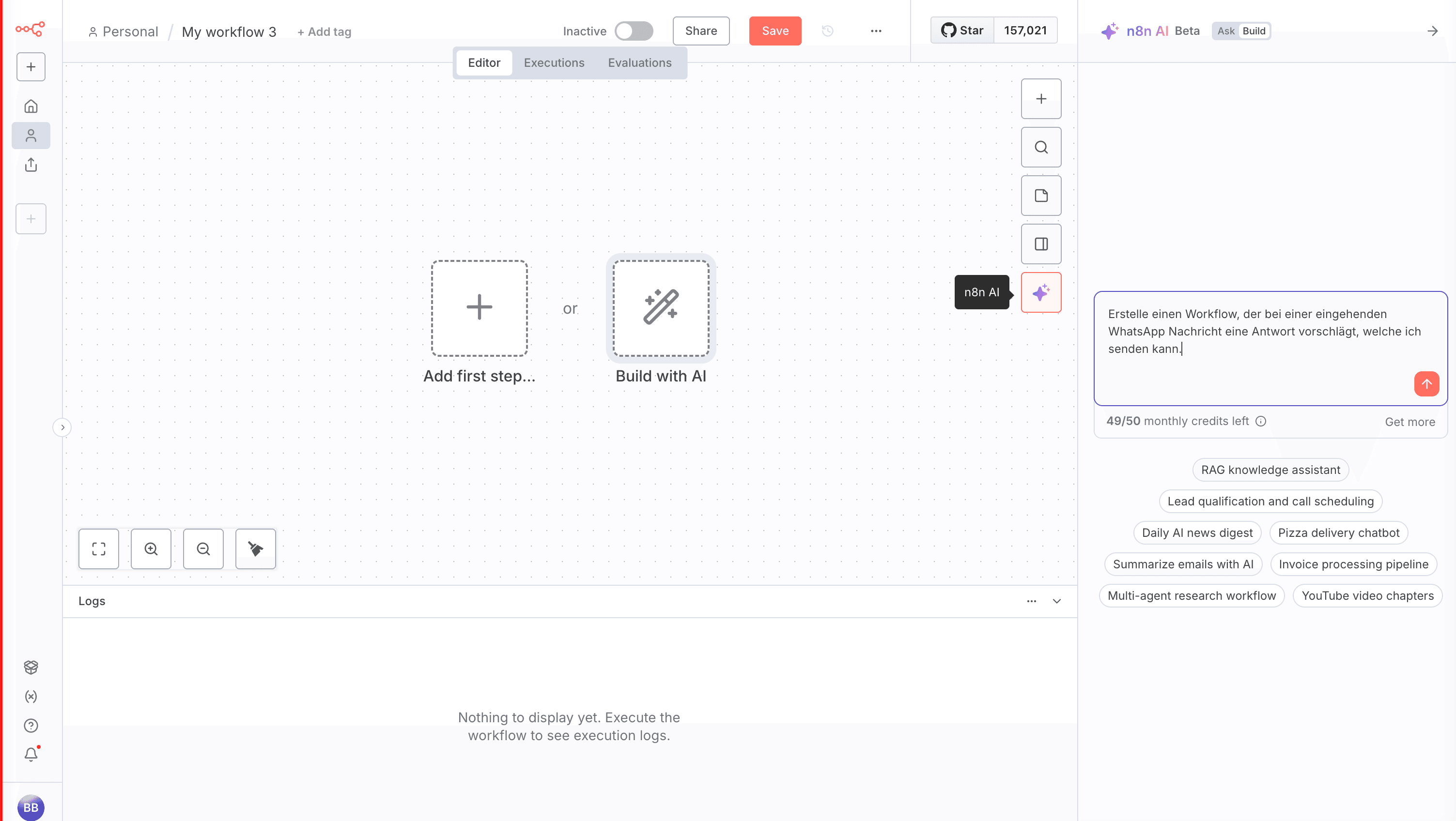Toggle the workflow from Inactive to Active
1456x821 pixels.
[x=634, y=31]
